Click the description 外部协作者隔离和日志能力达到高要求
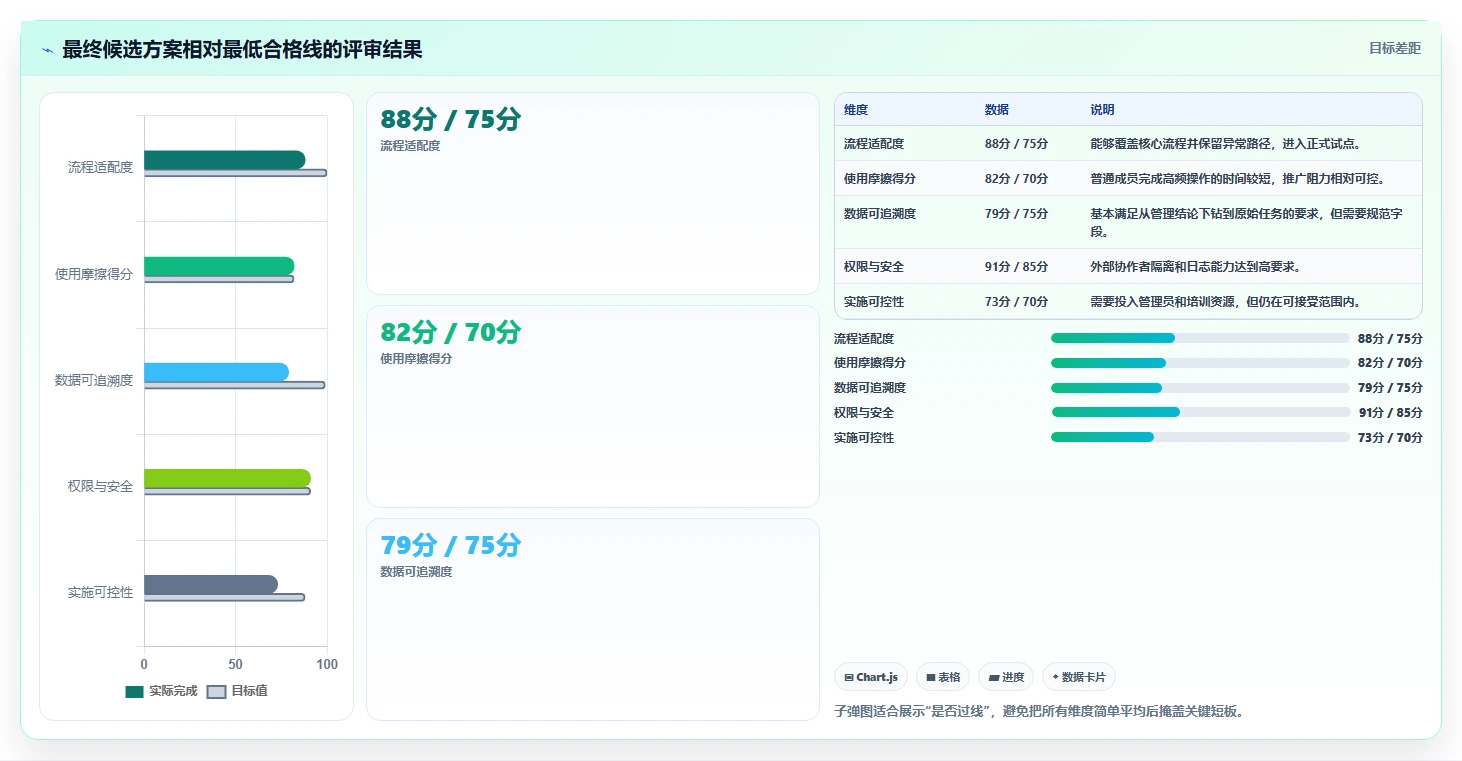The height and width of the screenshot is (761, 1462). pyautogui.click(x=1195, y=267)
